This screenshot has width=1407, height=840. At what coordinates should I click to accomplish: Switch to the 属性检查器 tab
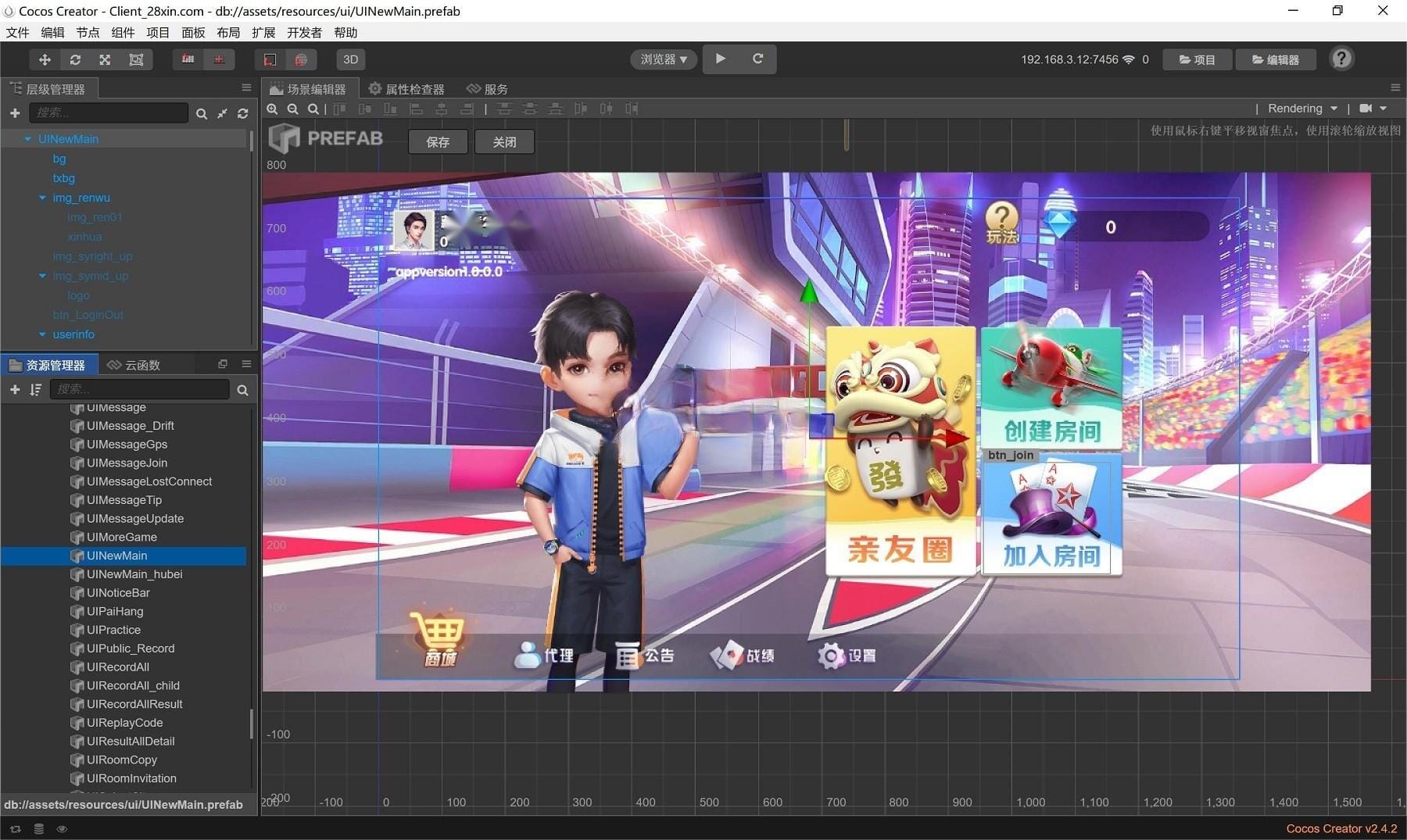(x=406, y=89)
